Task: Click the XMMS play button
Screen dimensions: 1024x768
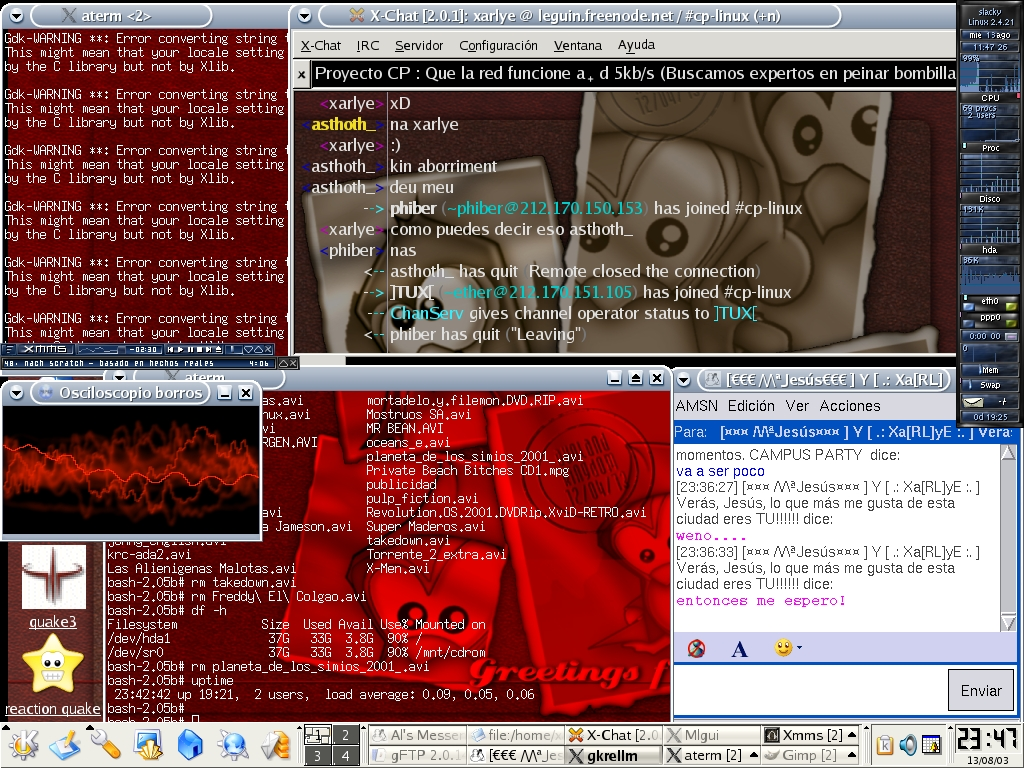Action: tap(180, 349)
